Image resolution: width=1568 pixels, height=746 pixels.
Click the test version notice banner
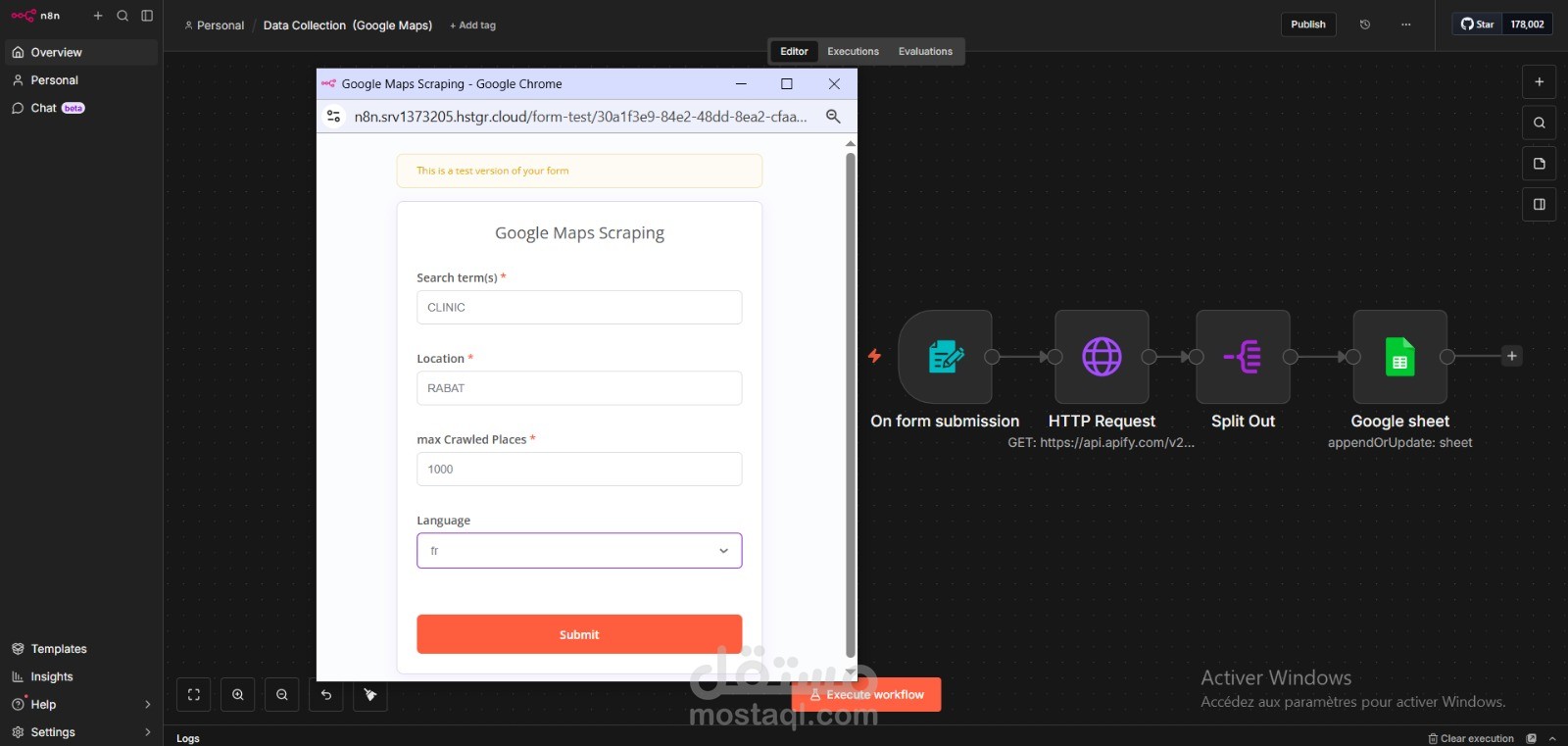pyautogui.click(x=579, y=171)
